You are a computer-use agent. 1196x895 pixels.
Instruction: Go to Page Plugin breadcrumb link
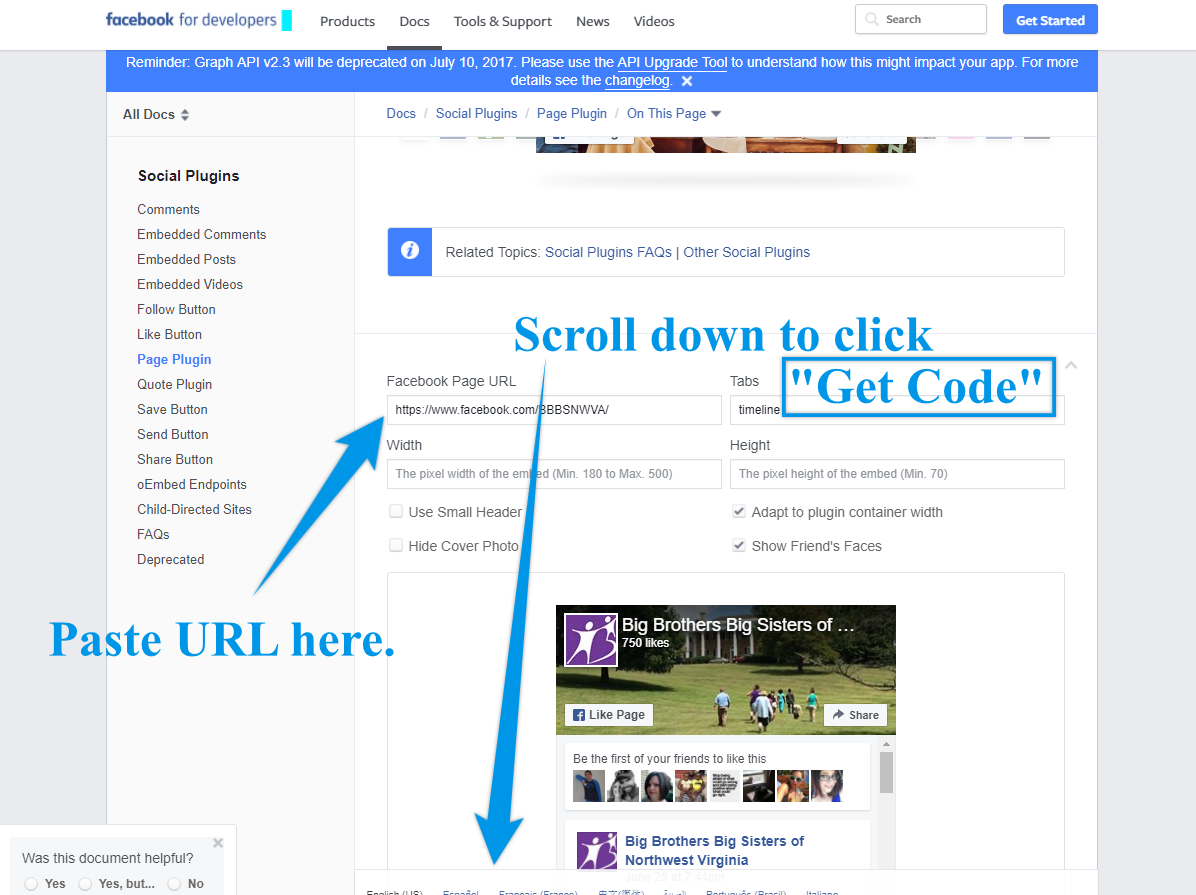point(571,114)
